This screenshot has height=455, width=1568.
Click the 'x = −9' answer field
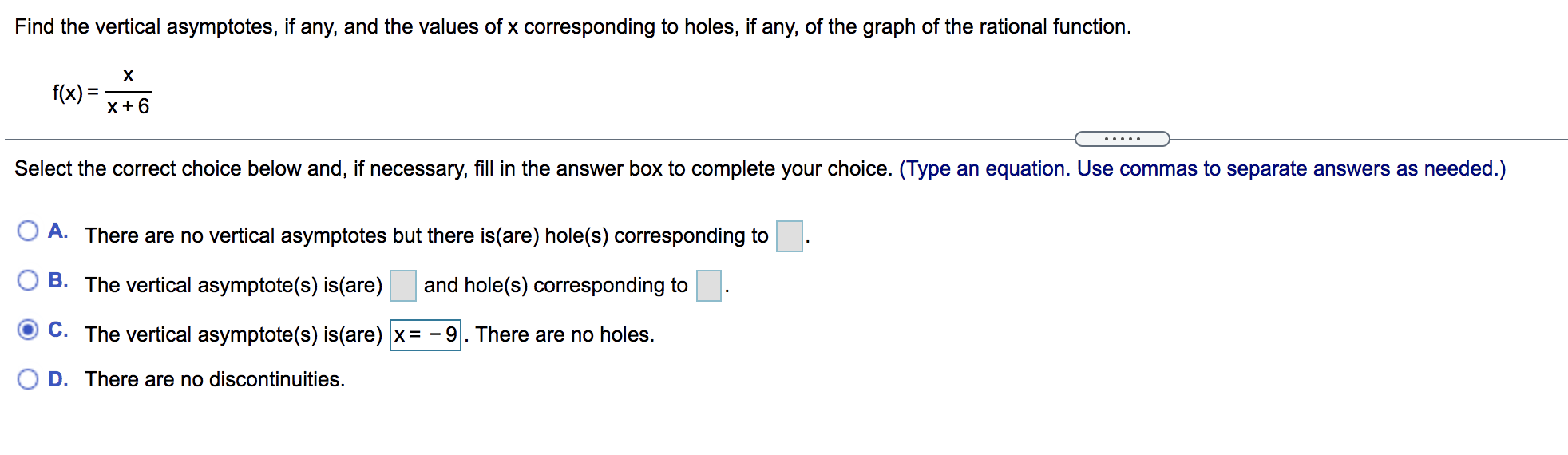pos(425,334)
